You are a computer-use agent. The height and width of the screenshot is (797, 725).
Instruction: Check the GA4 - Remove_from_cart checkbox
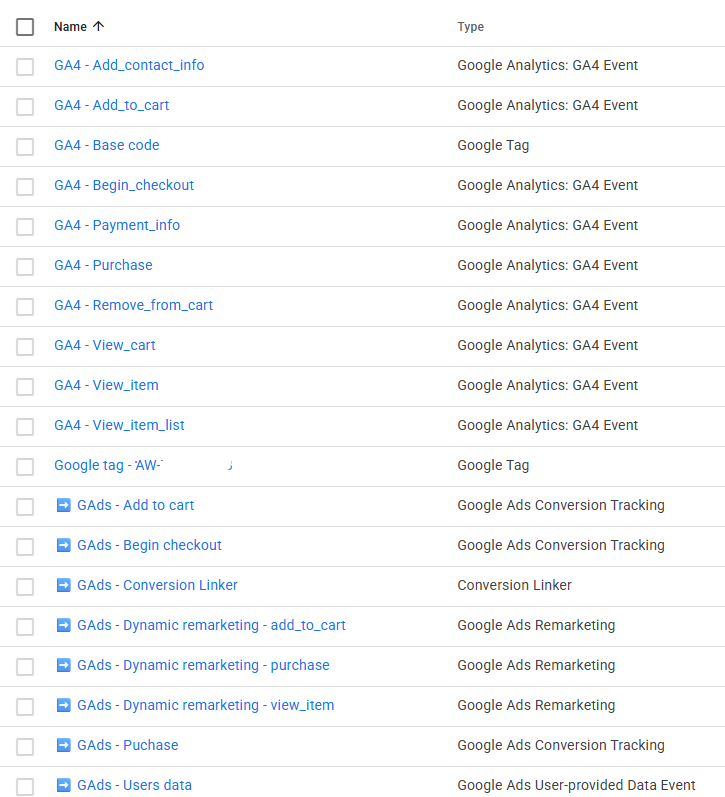25,306
